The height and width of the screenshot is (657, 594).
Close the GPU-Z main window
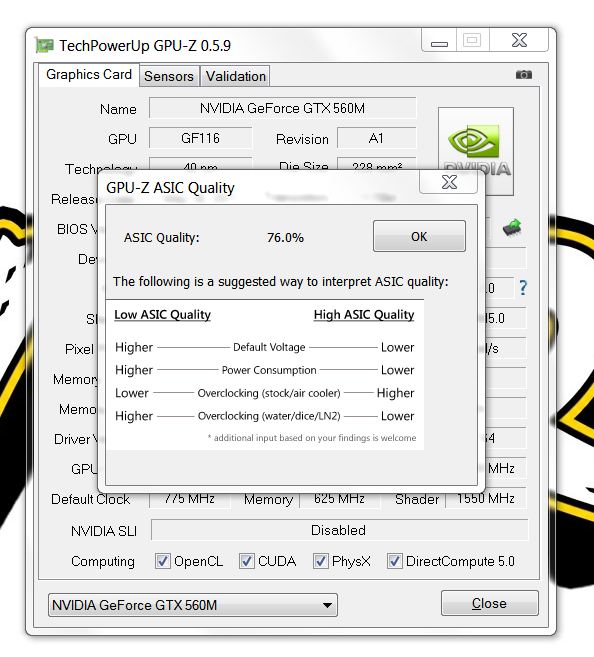click(x=519, y=40)
